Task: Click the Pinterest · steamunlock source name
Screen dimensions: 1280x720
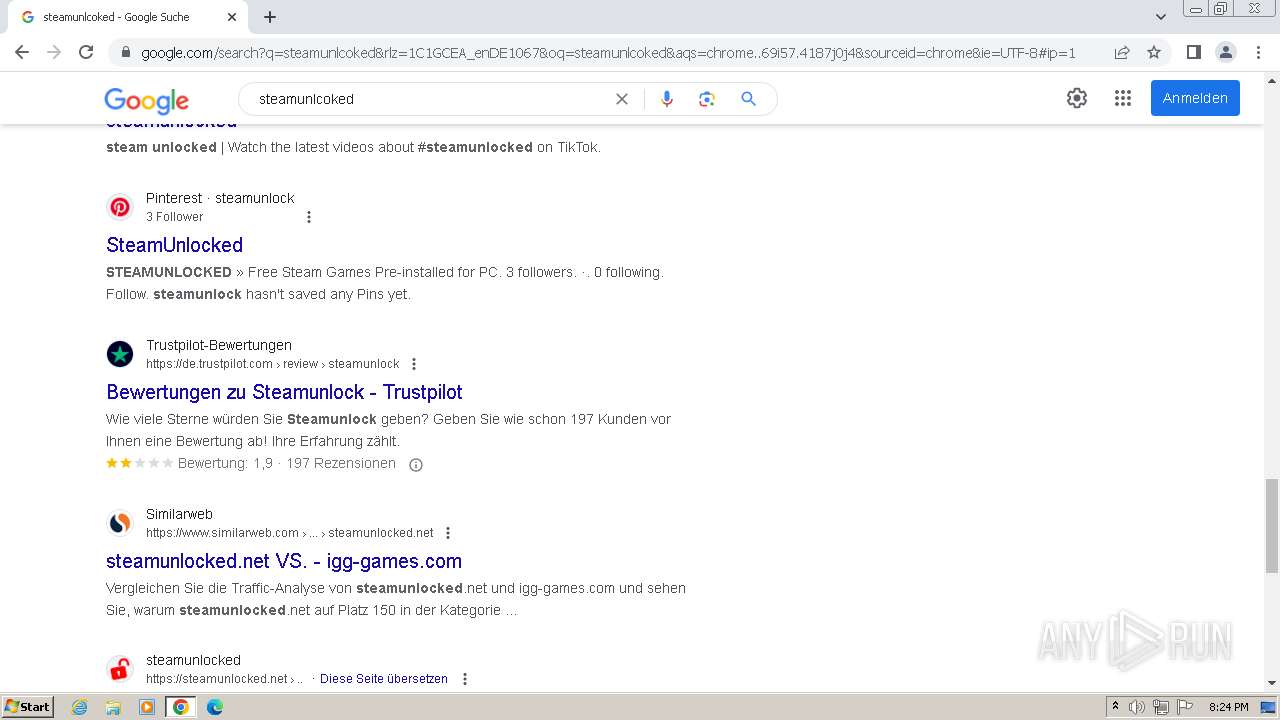Action: click(220, 198)
